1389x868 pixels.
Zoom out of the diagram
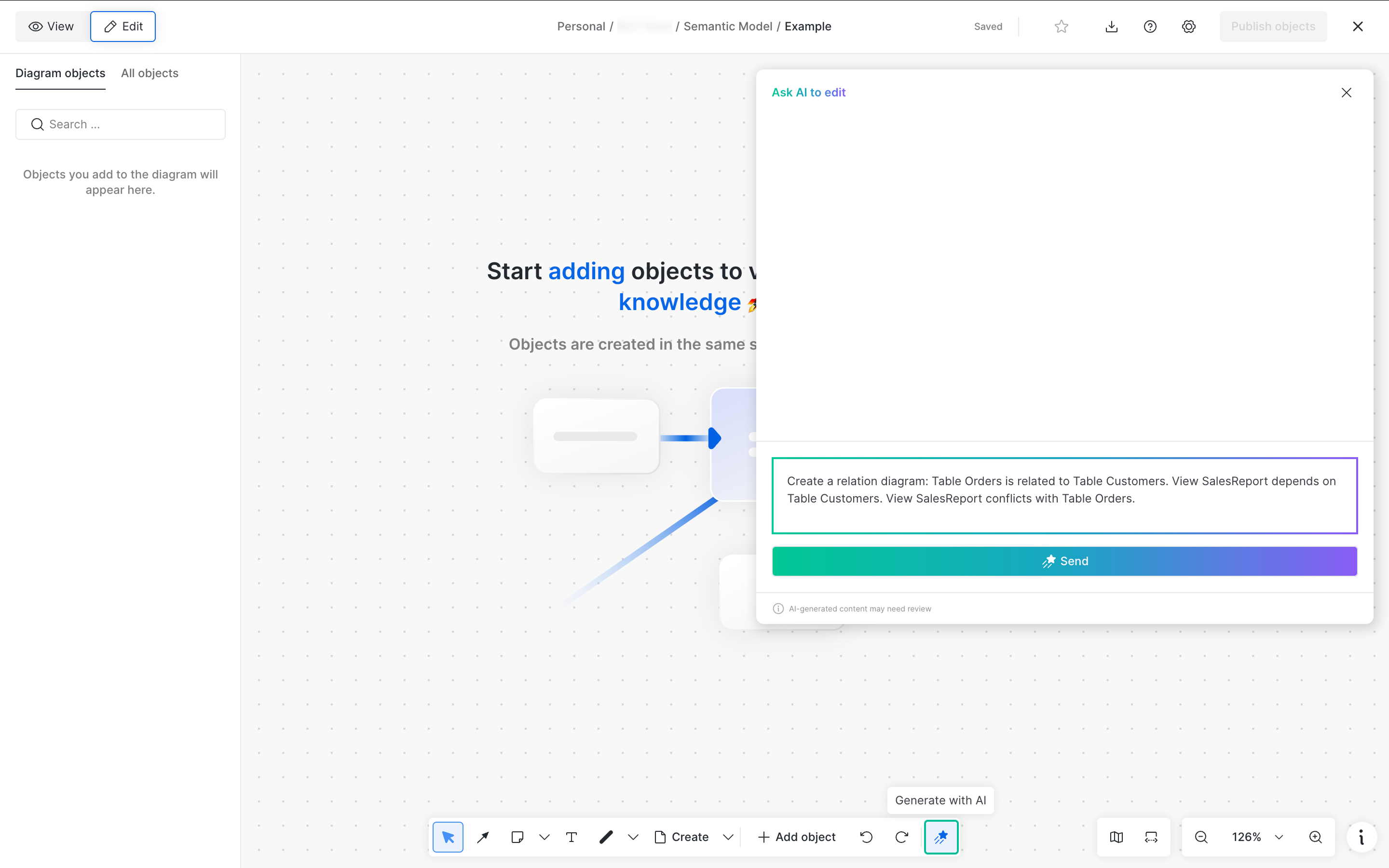point(1201,837)
